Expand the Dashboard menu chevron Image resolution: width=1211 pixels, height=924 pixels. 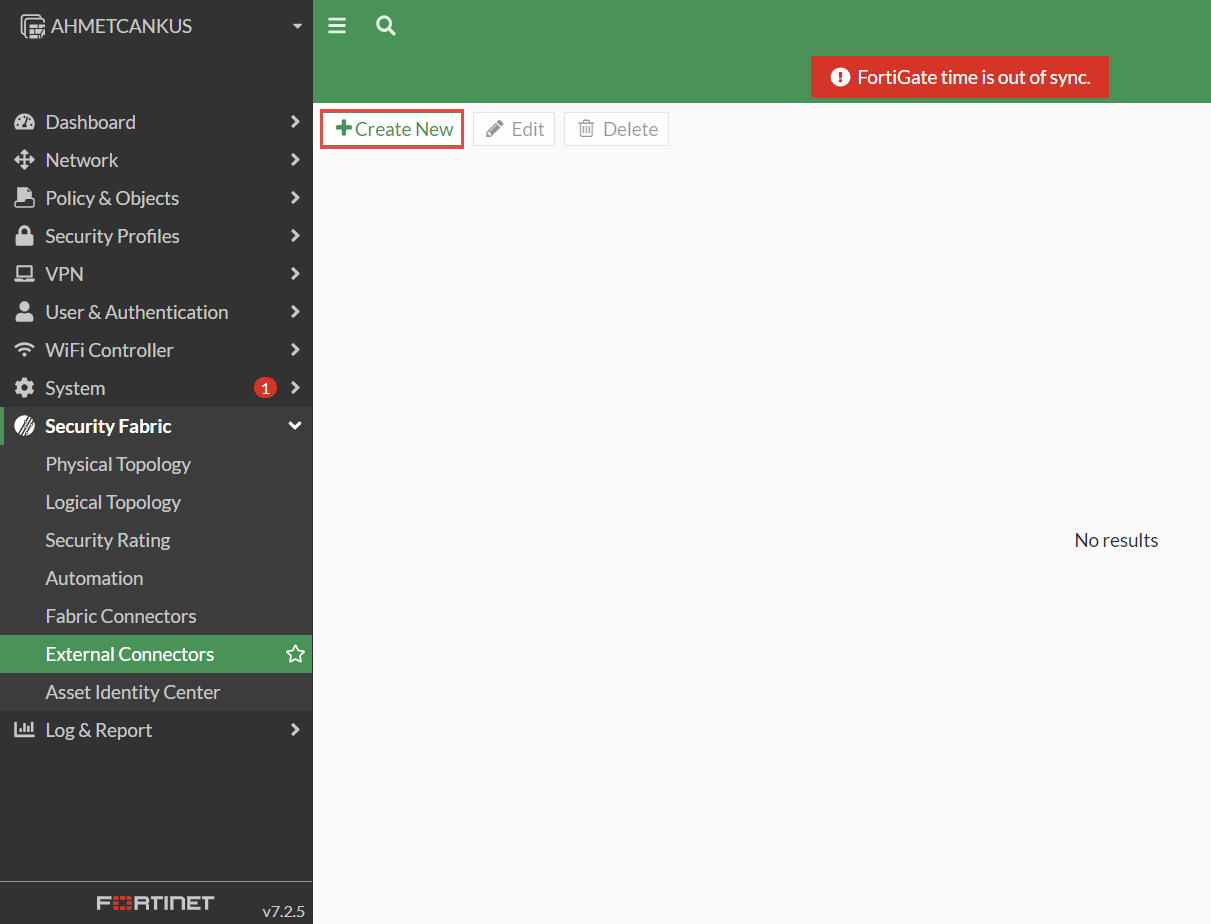pyautogui.click(x=295, y=122)
